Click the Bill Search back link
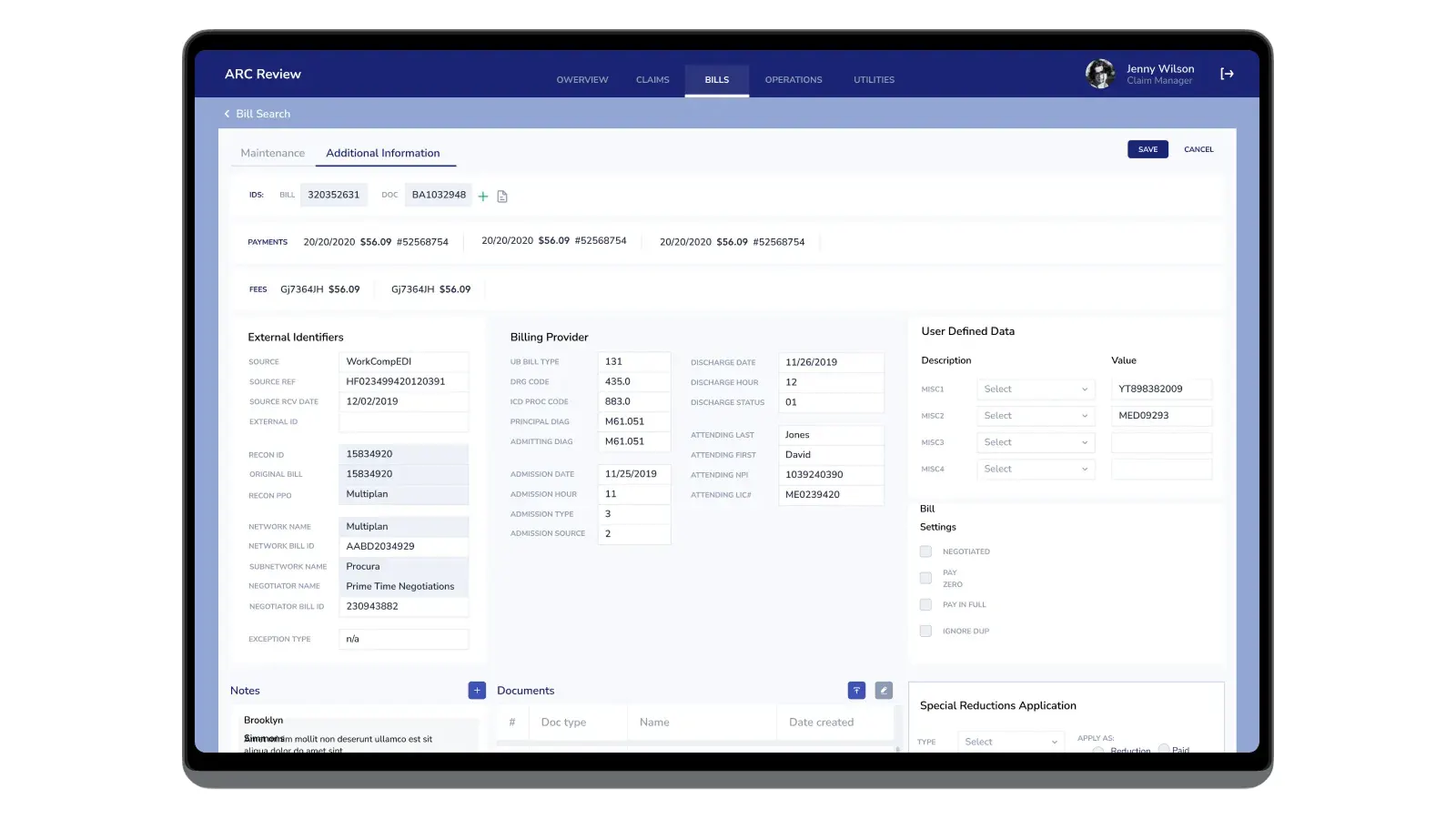This screenshot has height=819, width=1456. point(263,114)
